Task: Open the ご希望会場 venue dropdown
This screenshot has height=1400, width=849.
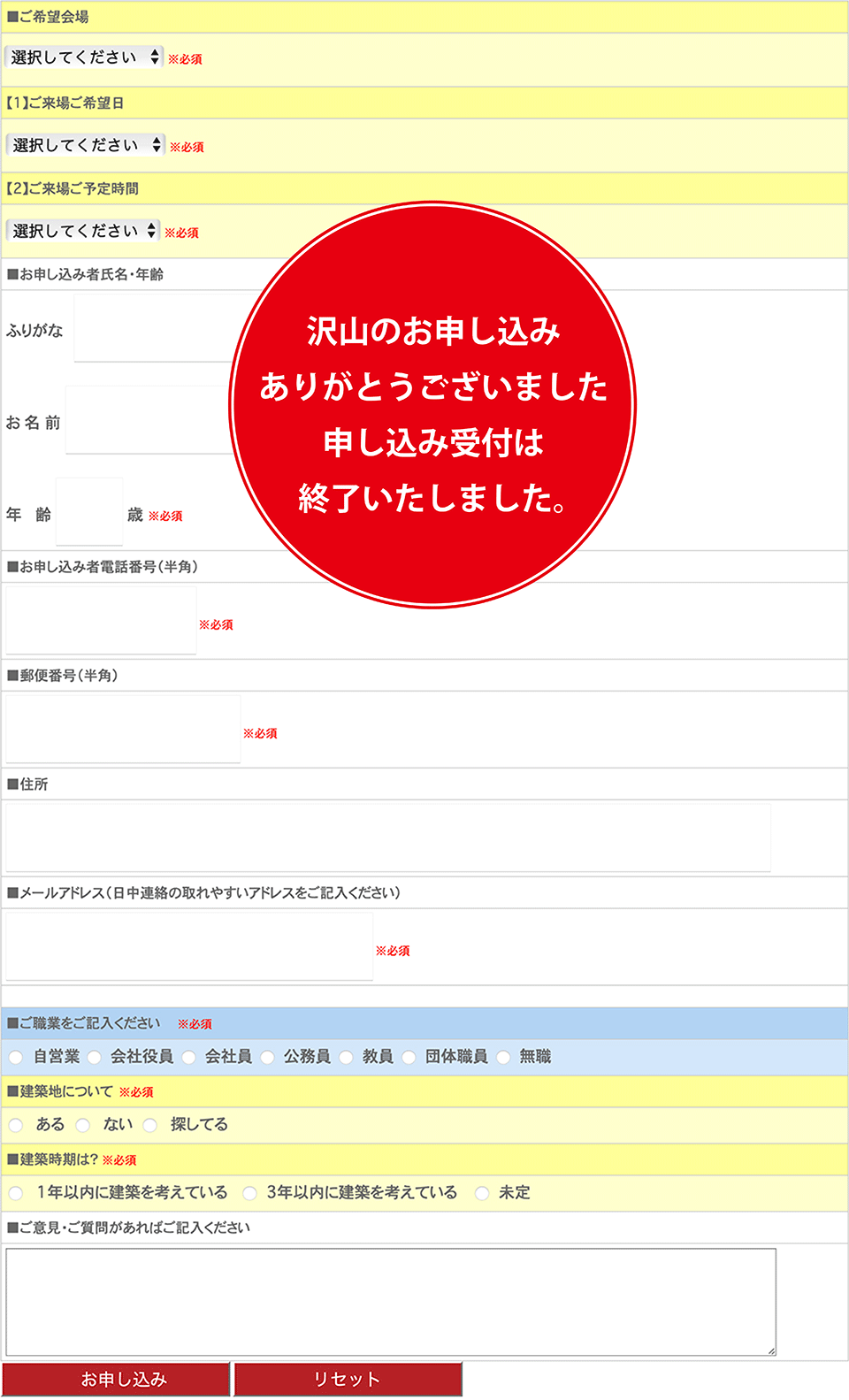Action: [84, 57]
